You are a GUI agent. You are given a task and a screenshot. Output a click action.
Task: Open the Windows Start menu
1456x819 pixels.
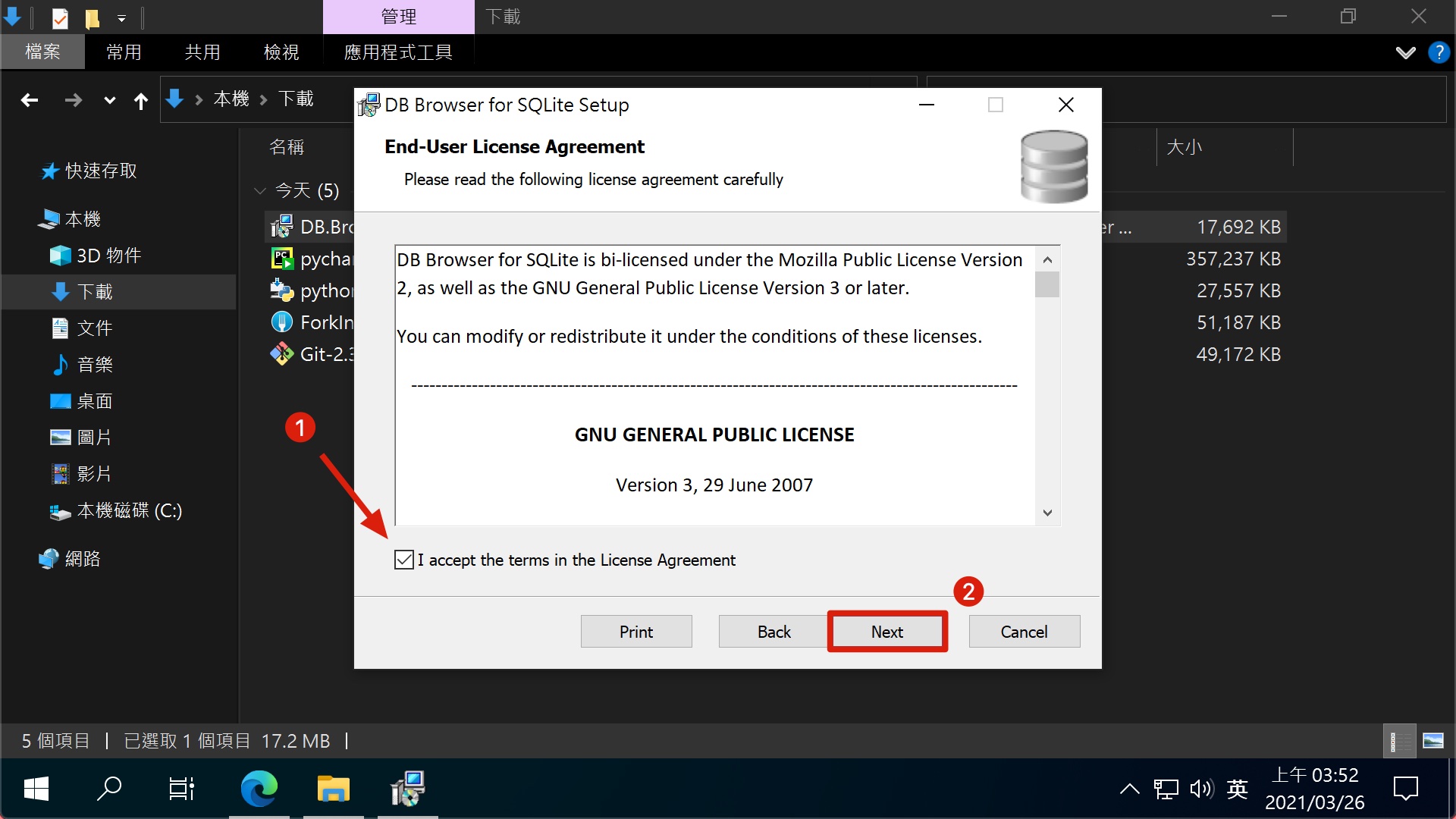pos(36,789)
